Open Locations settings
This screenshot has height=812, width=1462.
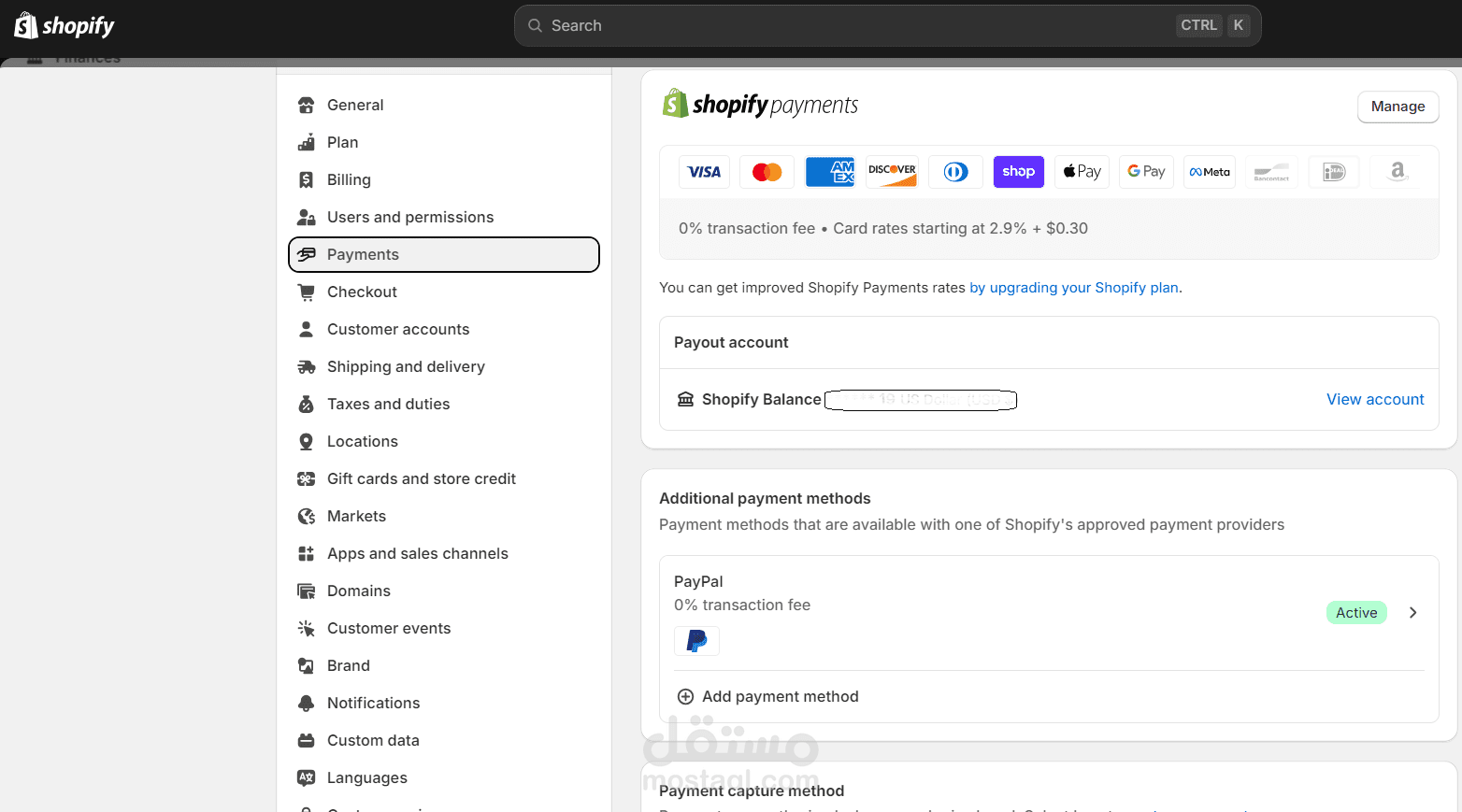tap(444, 441)
